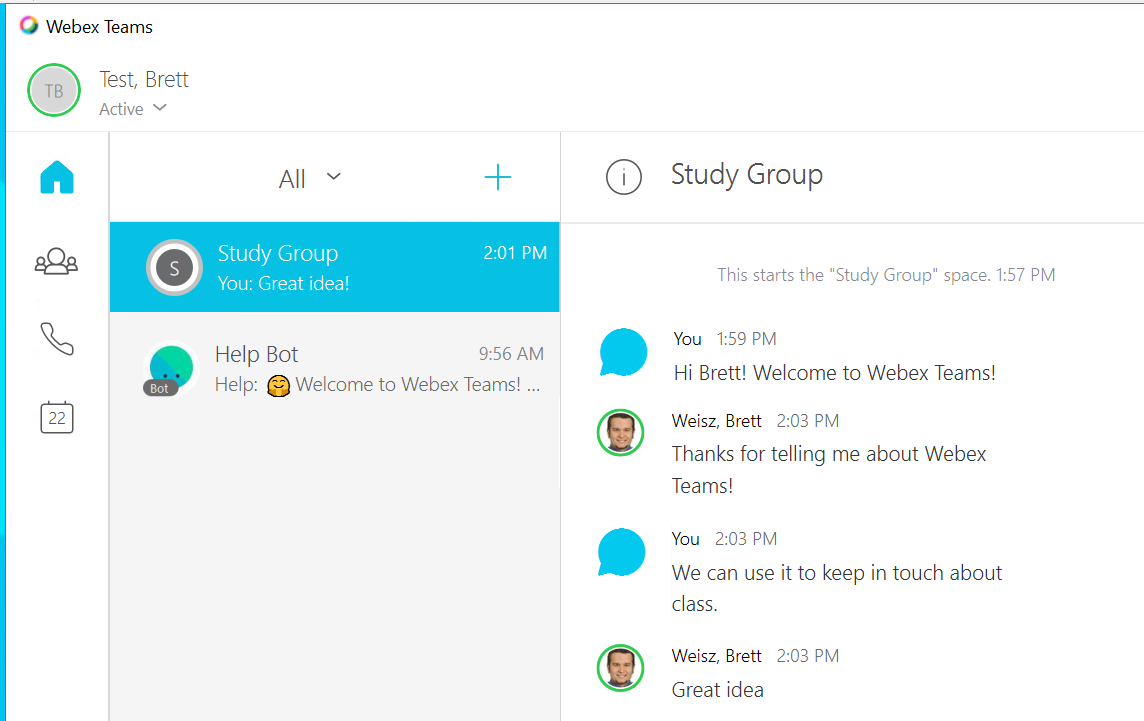Expand the All spaces filter dropdown
Screen dimensions: 1144x721
309,178
